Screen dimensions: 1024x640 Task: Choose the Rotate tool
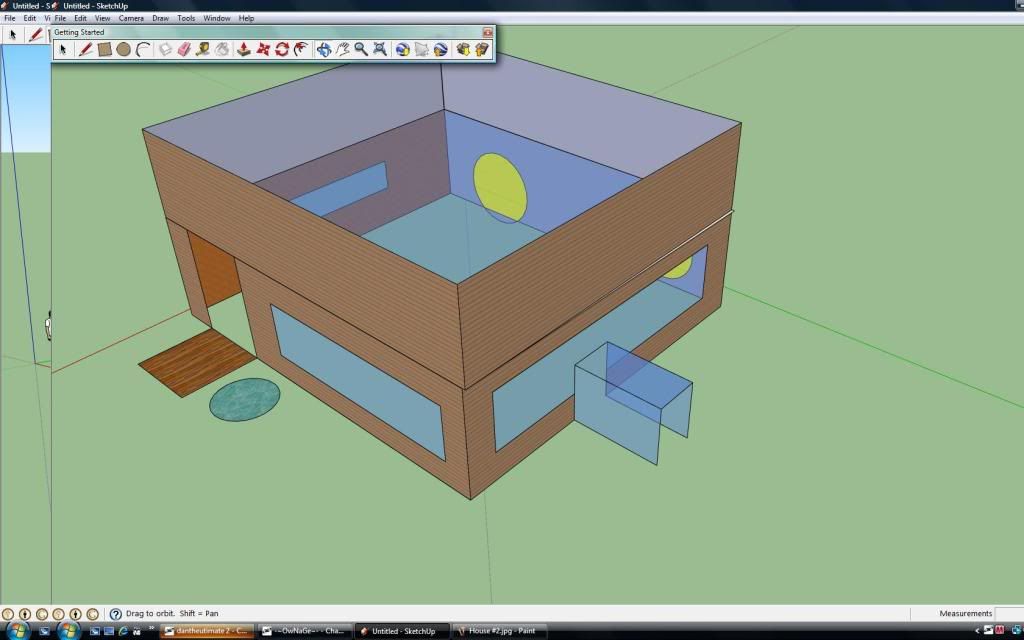282,49
